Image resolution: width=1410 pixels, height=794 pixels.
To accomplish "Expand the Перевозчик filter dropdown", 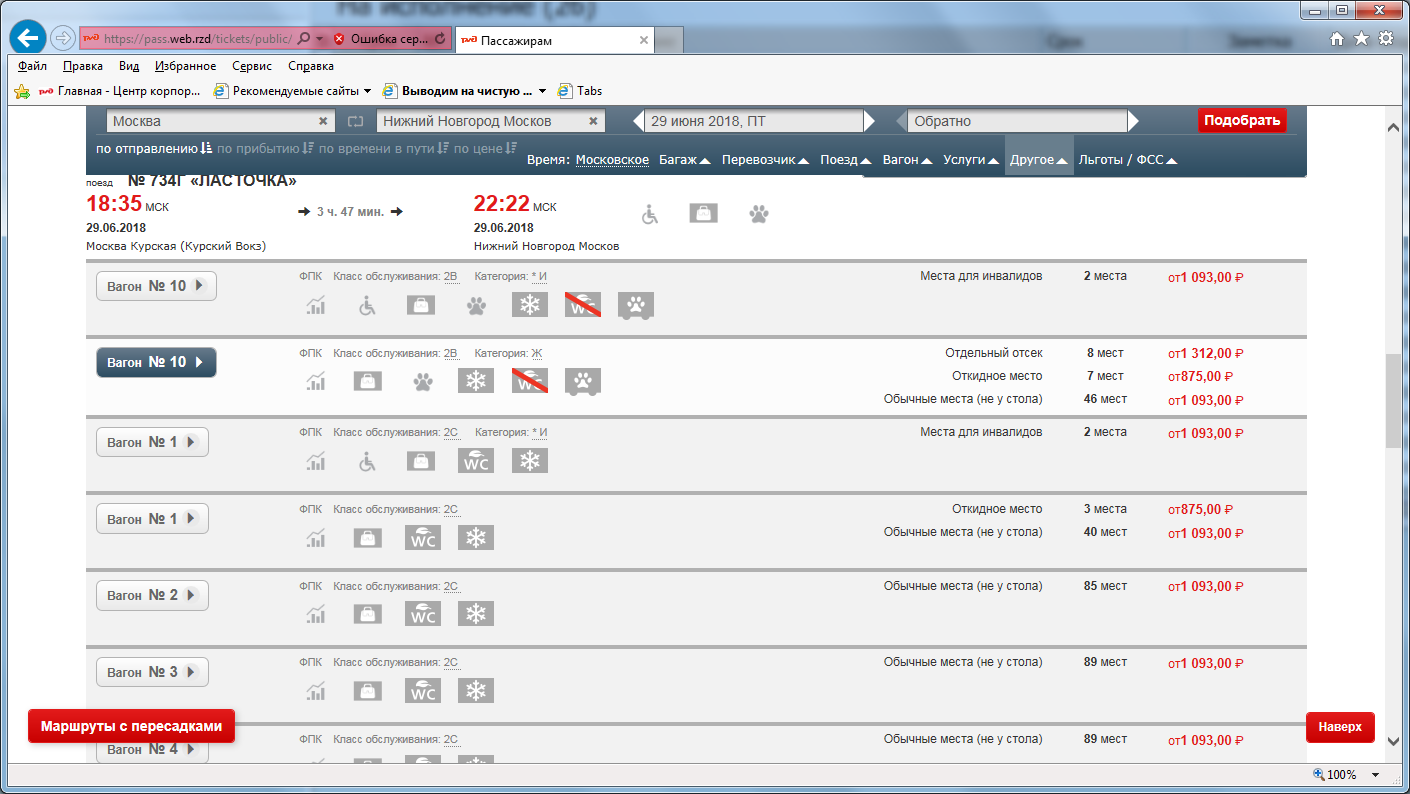I will click(765, 160).
